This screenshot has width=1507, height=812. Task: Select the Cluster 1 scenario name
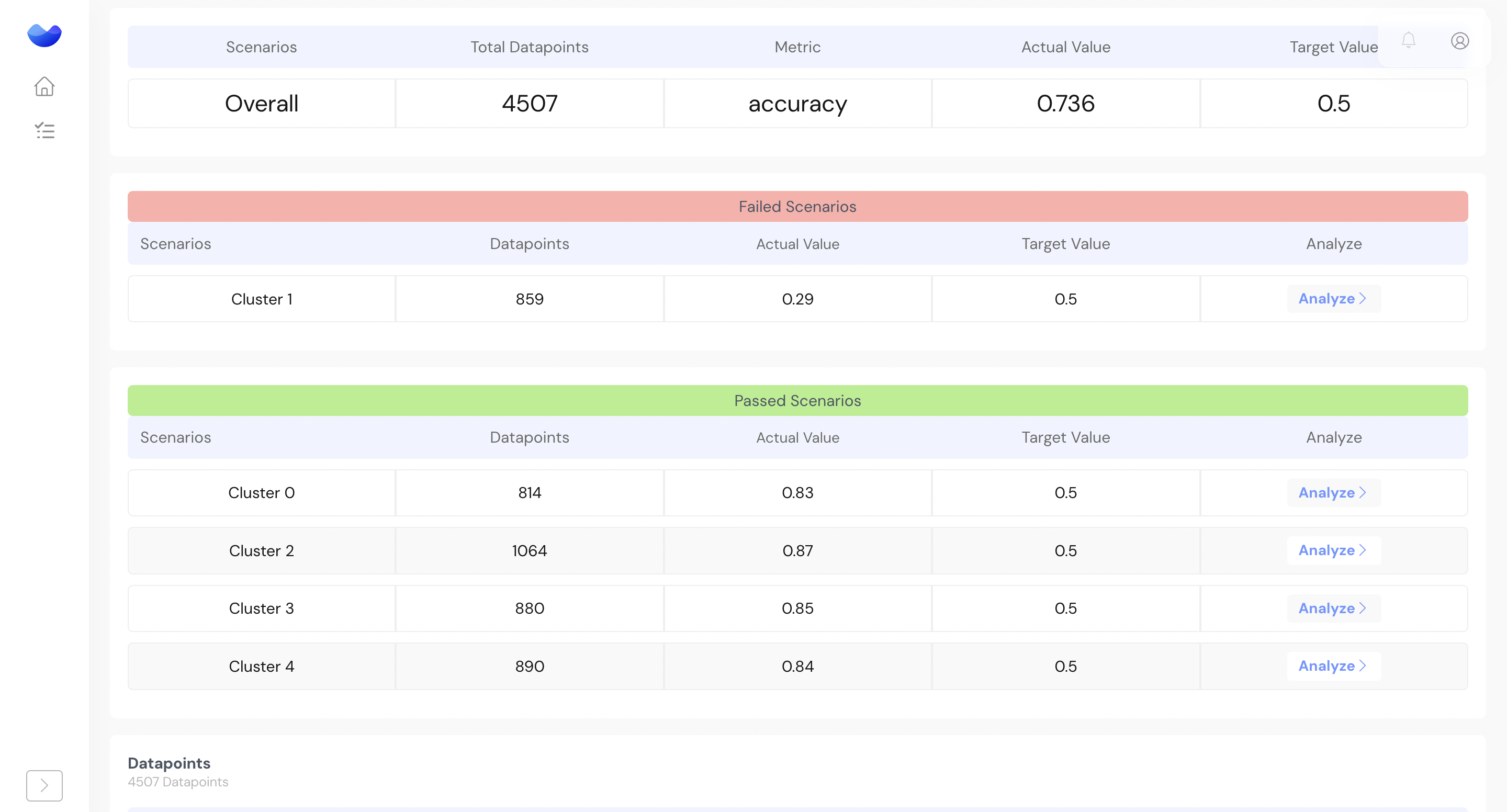pos(262,299)
